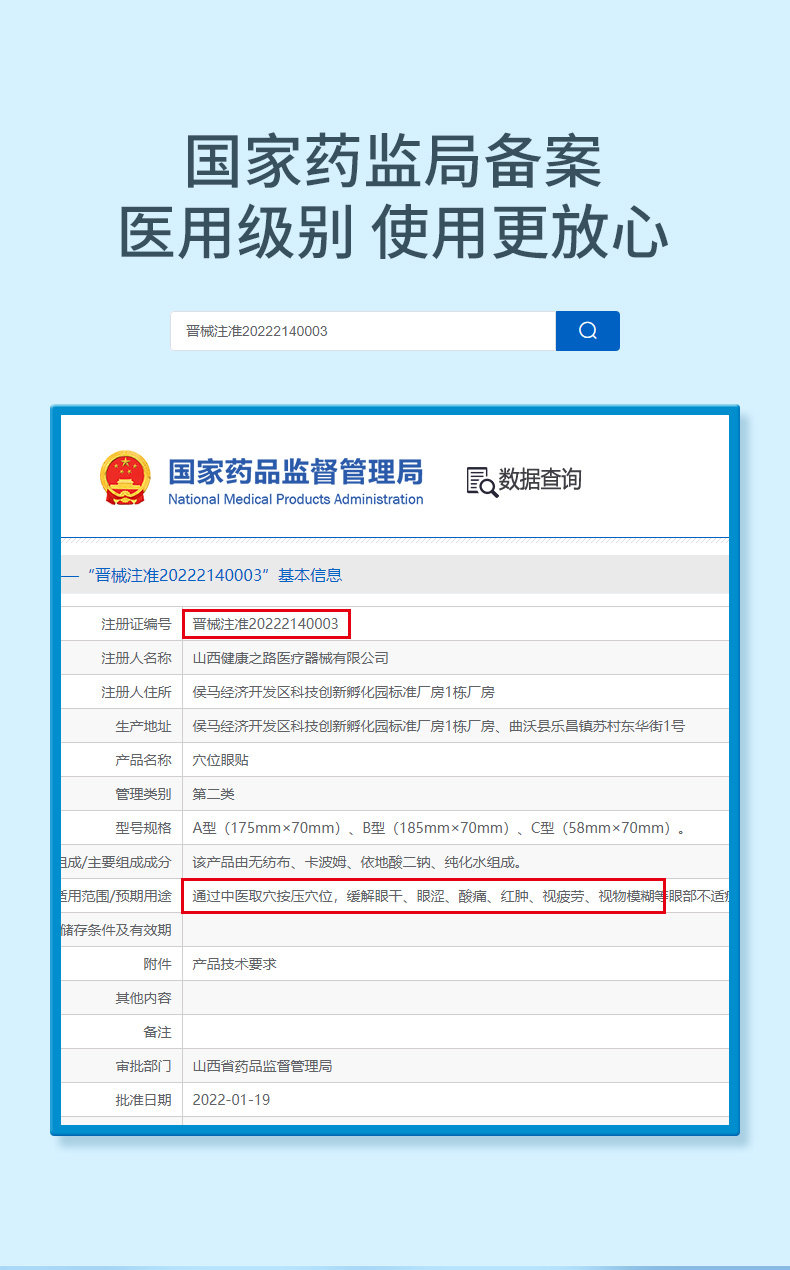Click the blue magnifier search button
The image size is (790, 1270).
[588, 331]
